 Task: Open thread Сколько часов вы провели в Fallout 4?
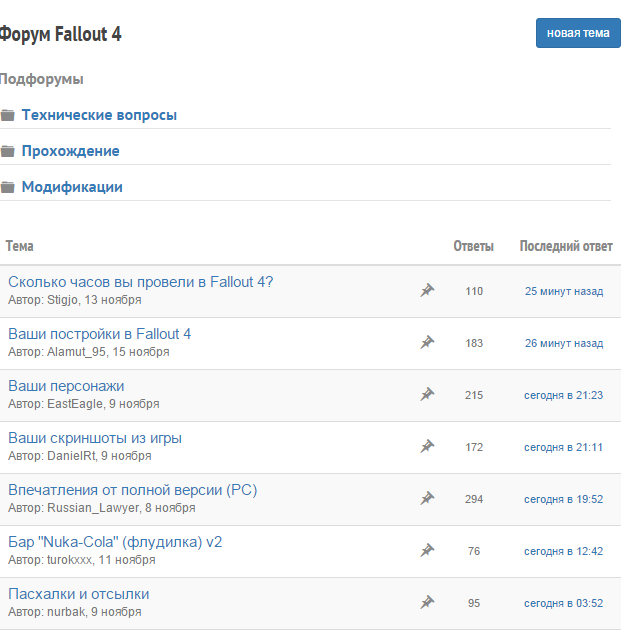[140, 282]
